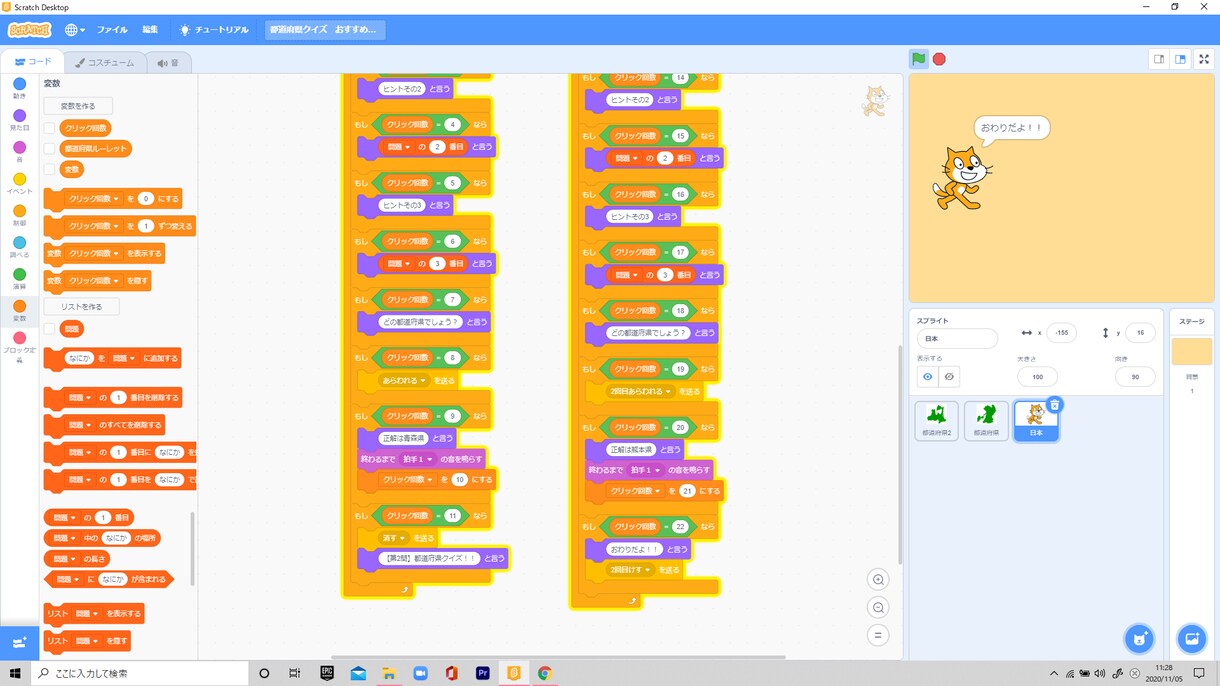Screen dimensions: 1220x686
Task: Switch to the コード tab
Action: 33,62
